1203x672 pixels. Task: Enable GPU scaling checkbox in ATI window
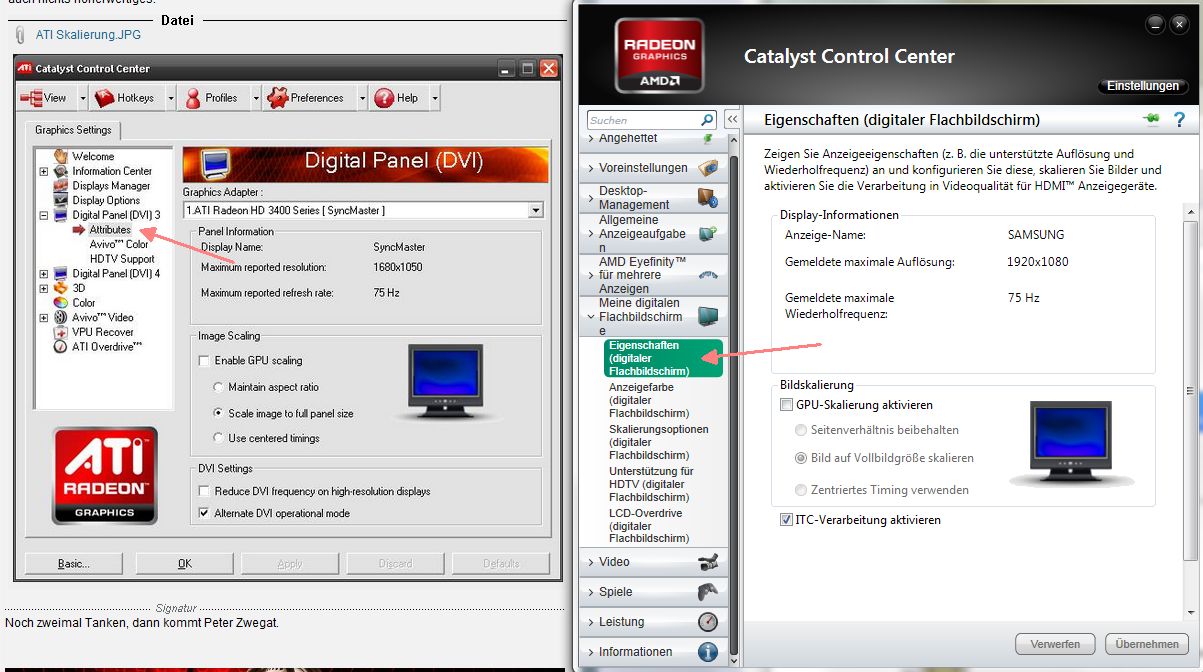[x=205, y=361]
